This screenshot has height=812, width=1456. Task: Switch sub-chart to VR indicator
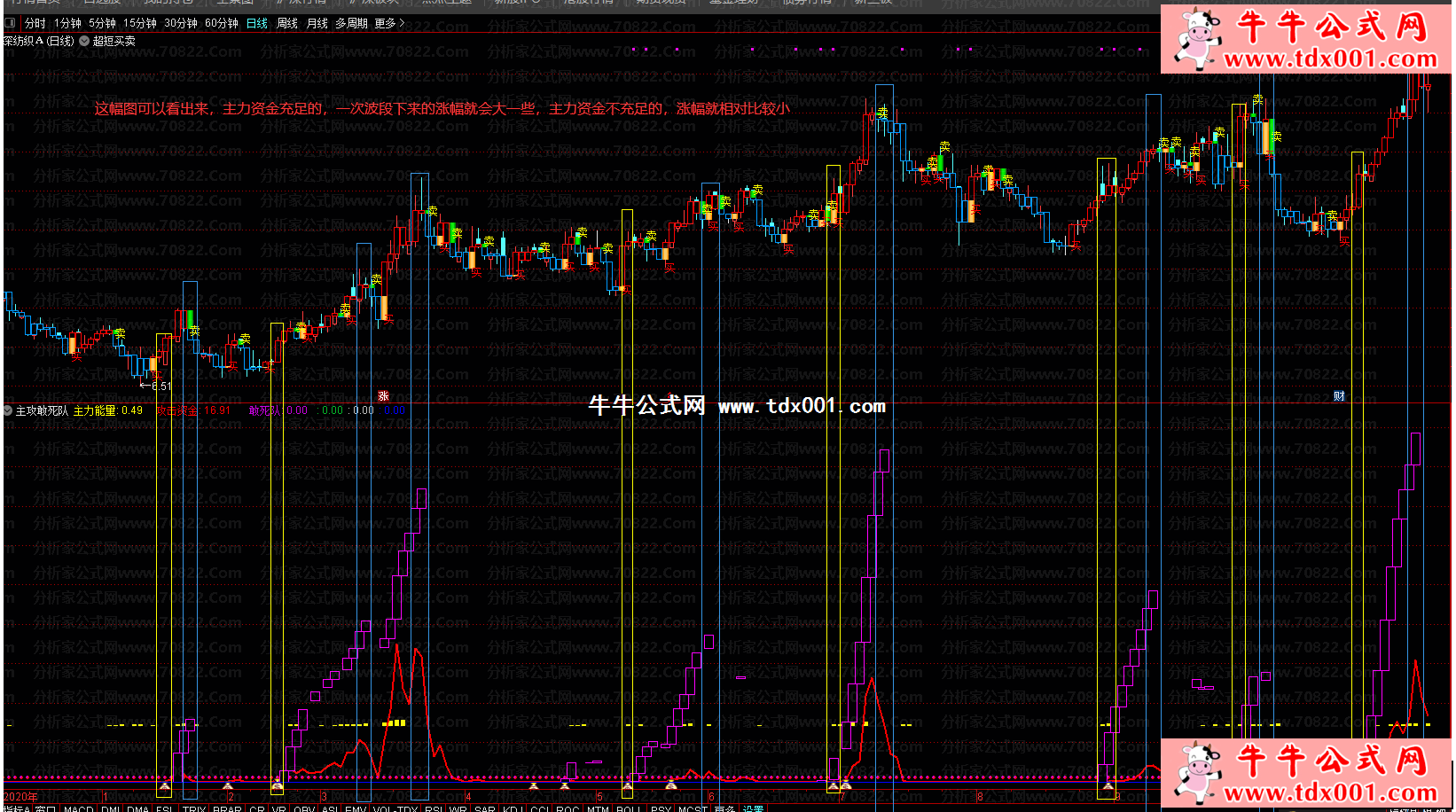(x=278, y=808)
